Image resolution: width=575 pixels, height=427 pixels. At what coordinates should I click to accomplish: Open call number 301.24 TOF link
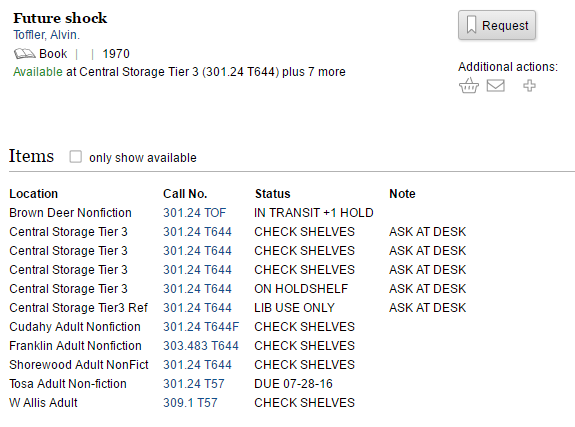point(194,213)
